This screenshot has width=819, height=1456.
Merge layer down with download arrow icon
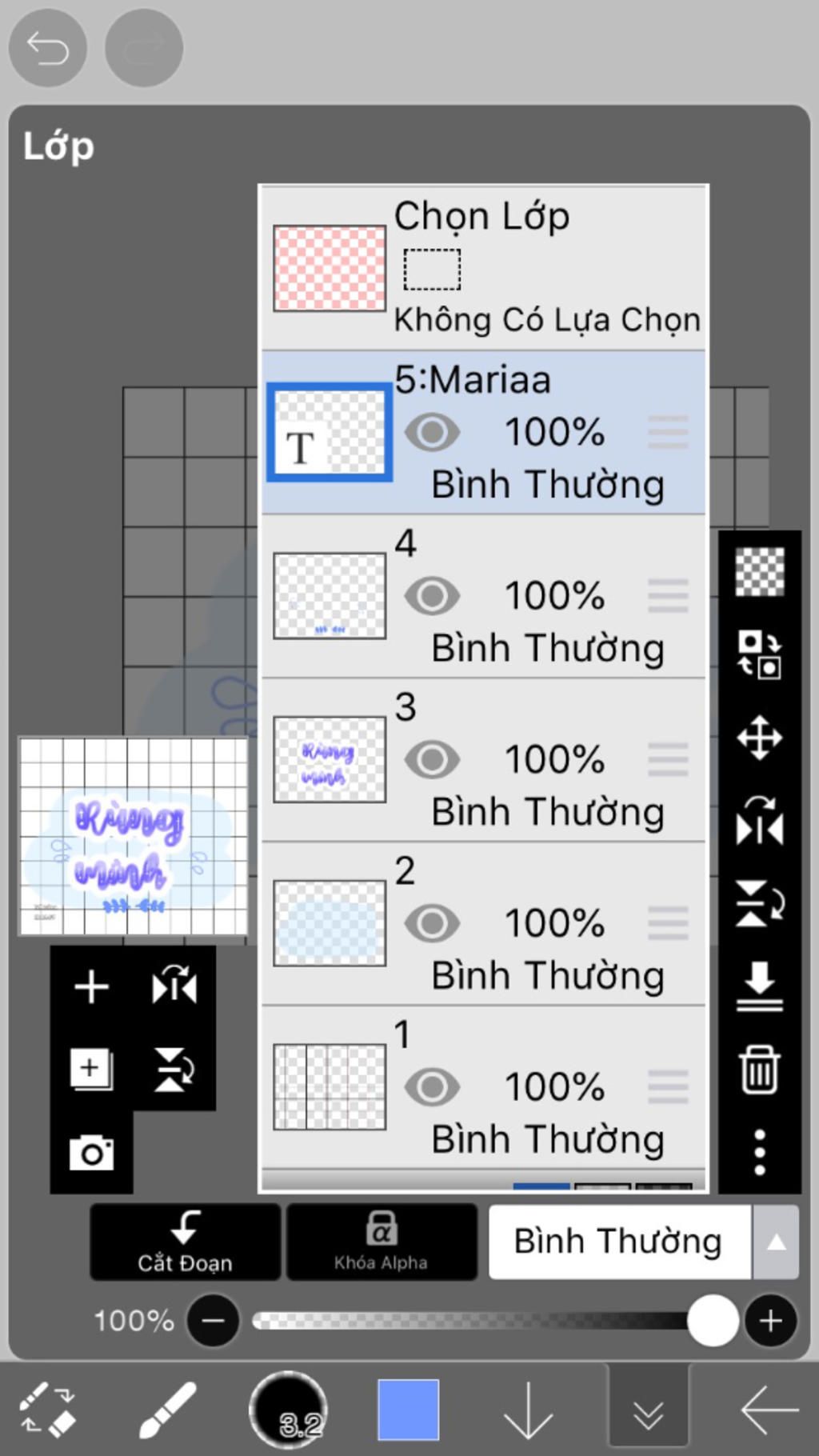[759, 986]
